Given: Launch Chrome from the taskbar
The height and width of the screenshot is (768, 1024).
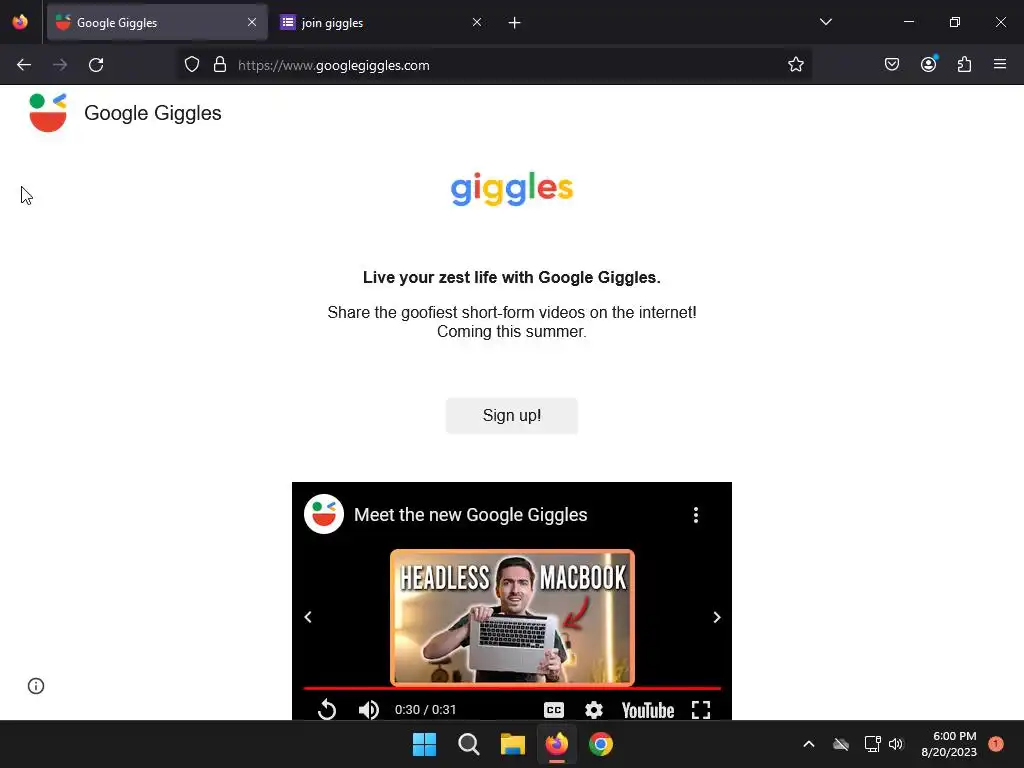Looking at the screenshot, I should (601, 744).
